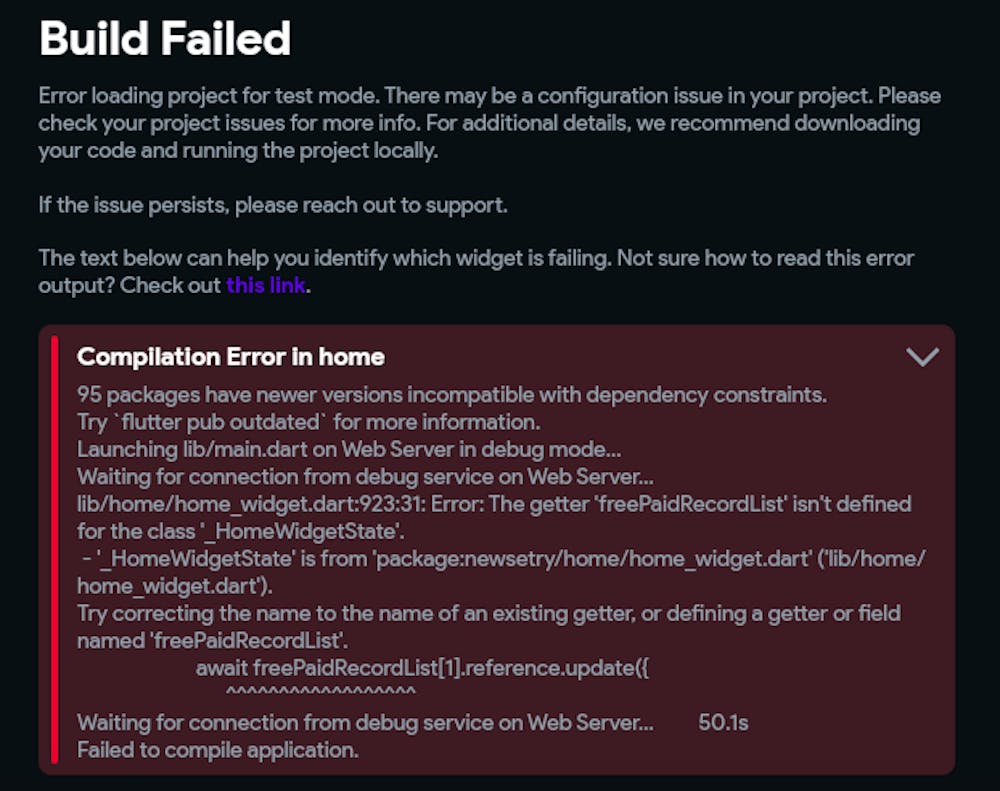Click the "package:newsetry/home/home_widget.dart" line
Screen dimensions: 1000x791
pos(500,558)
